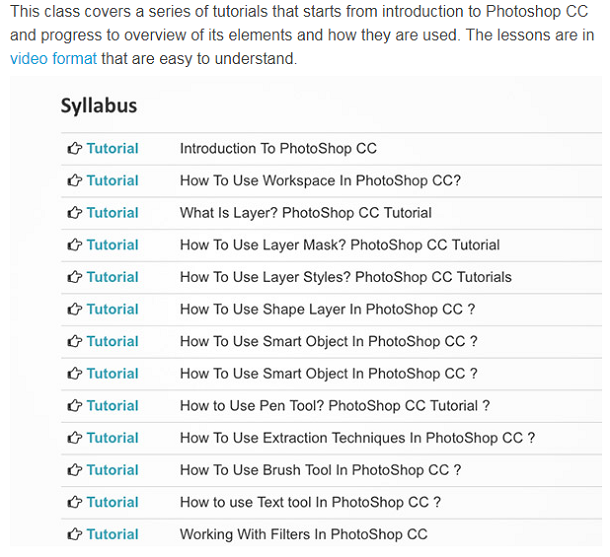The image size is (610, 557).
Task: Open Tutorial link for Text tool lesson
Action: click(x=112, y=502)
